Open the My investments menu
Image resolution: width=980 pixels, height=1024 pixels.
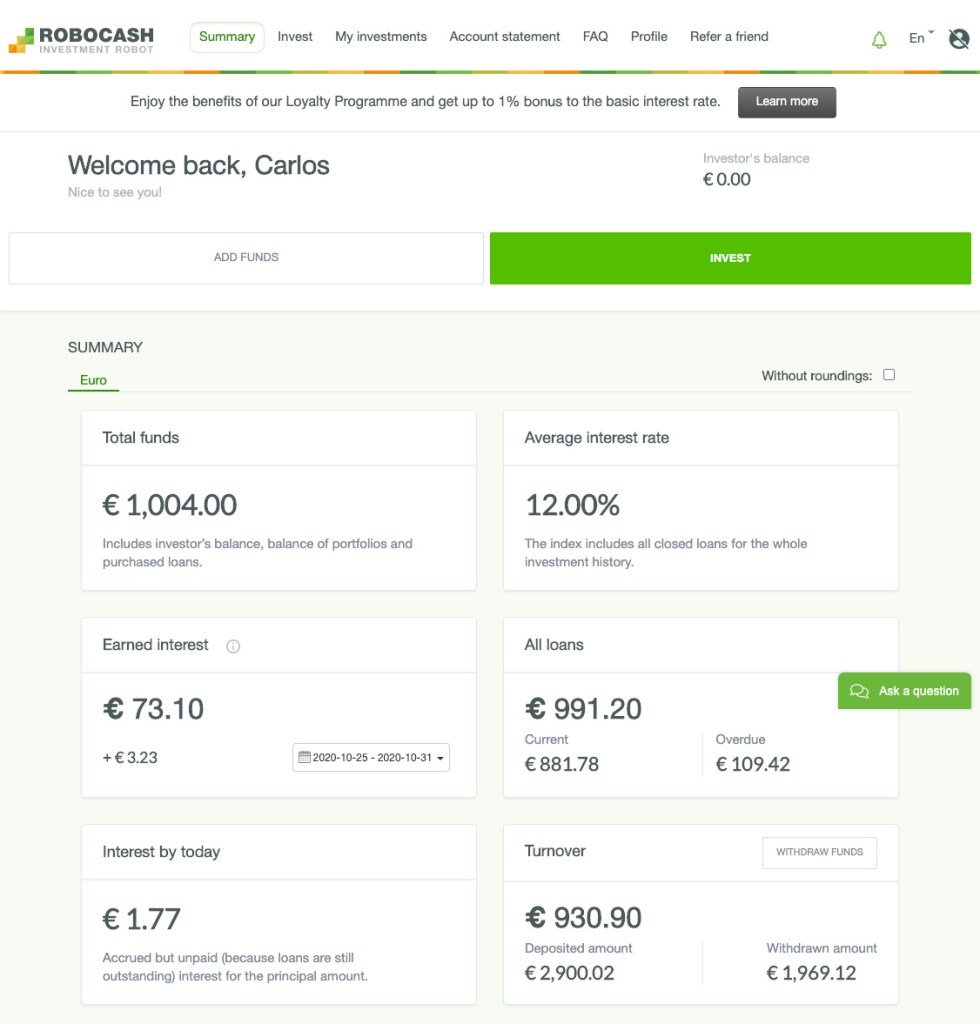coord(381,36)
